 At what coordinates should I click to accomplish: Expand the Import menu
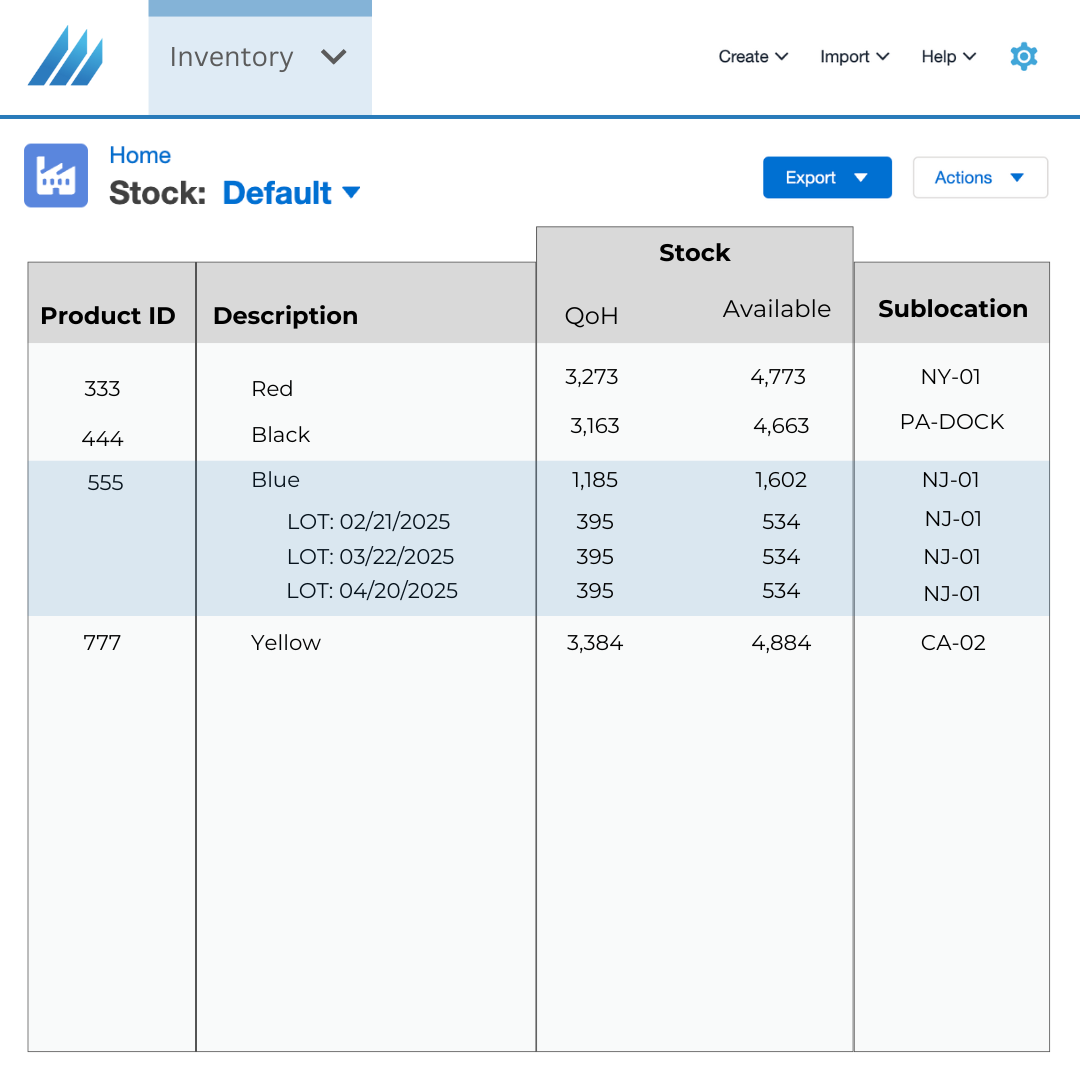coord(854,57)
